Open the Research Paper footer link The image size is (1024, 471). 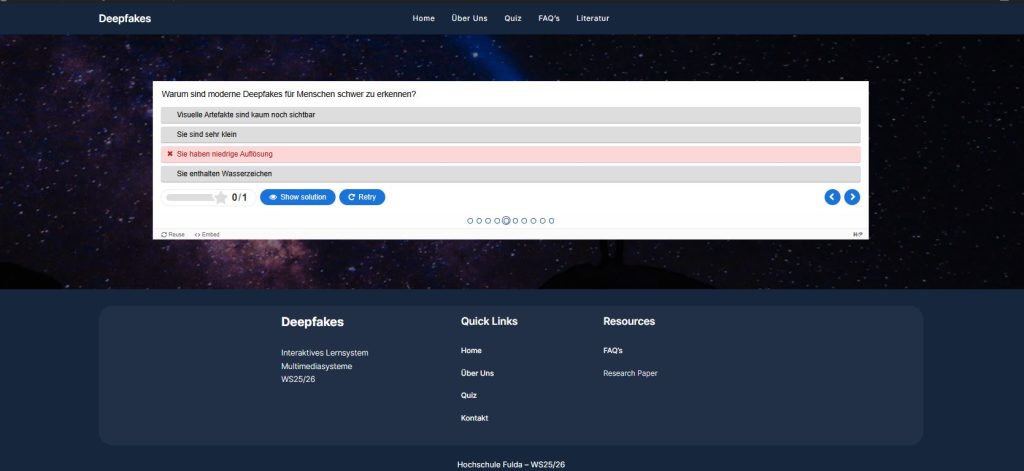pos(630,373)
